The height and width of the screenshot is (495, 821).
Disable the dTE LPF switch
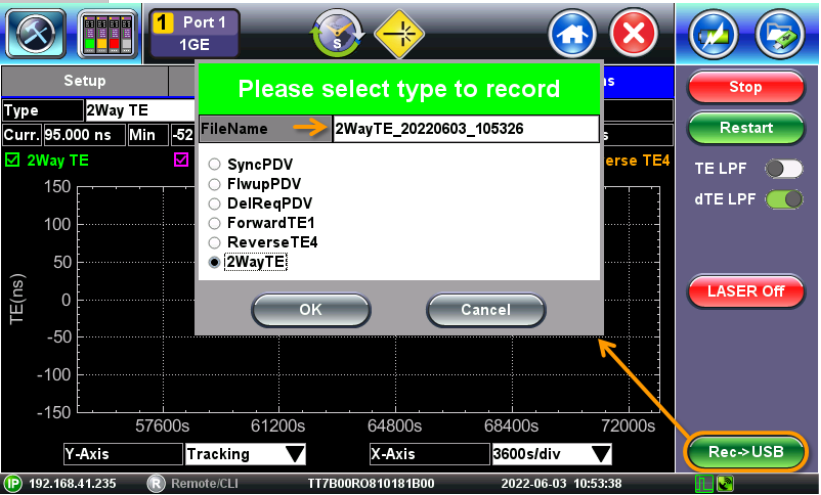(x=784, y=200)
